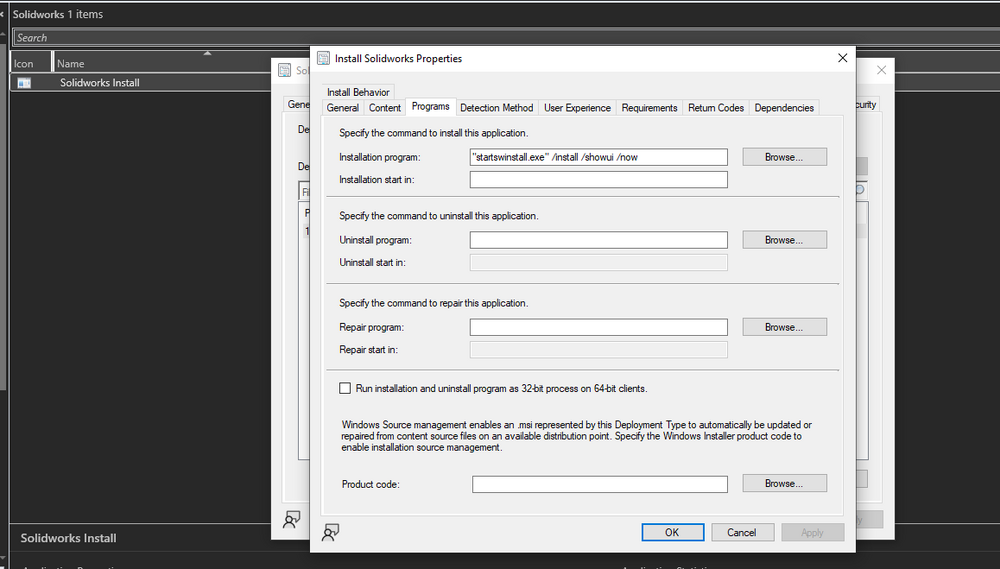
Task: Click the feedback icon in the front dialog
Action: tap(330, 532)
